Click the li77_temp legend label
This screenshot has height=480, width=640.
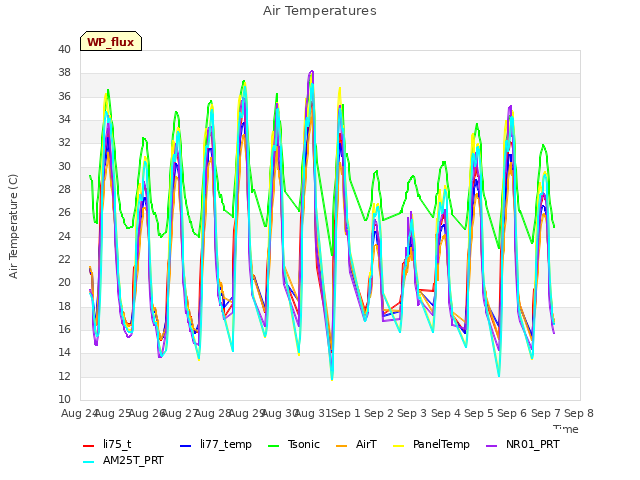pos(226,444)
